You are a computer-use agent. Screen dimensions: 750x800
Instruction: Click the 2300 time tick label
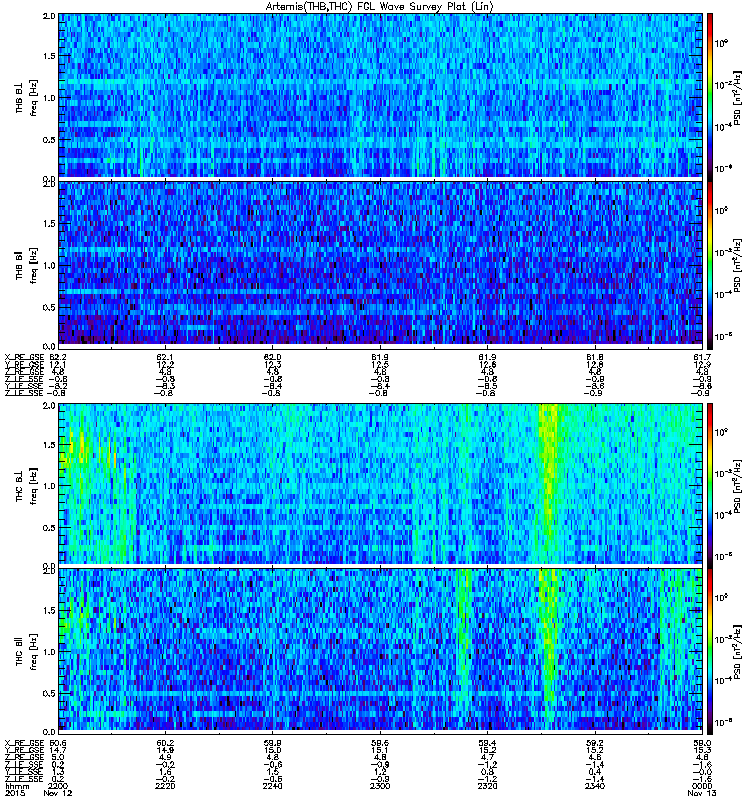point(380,786)
